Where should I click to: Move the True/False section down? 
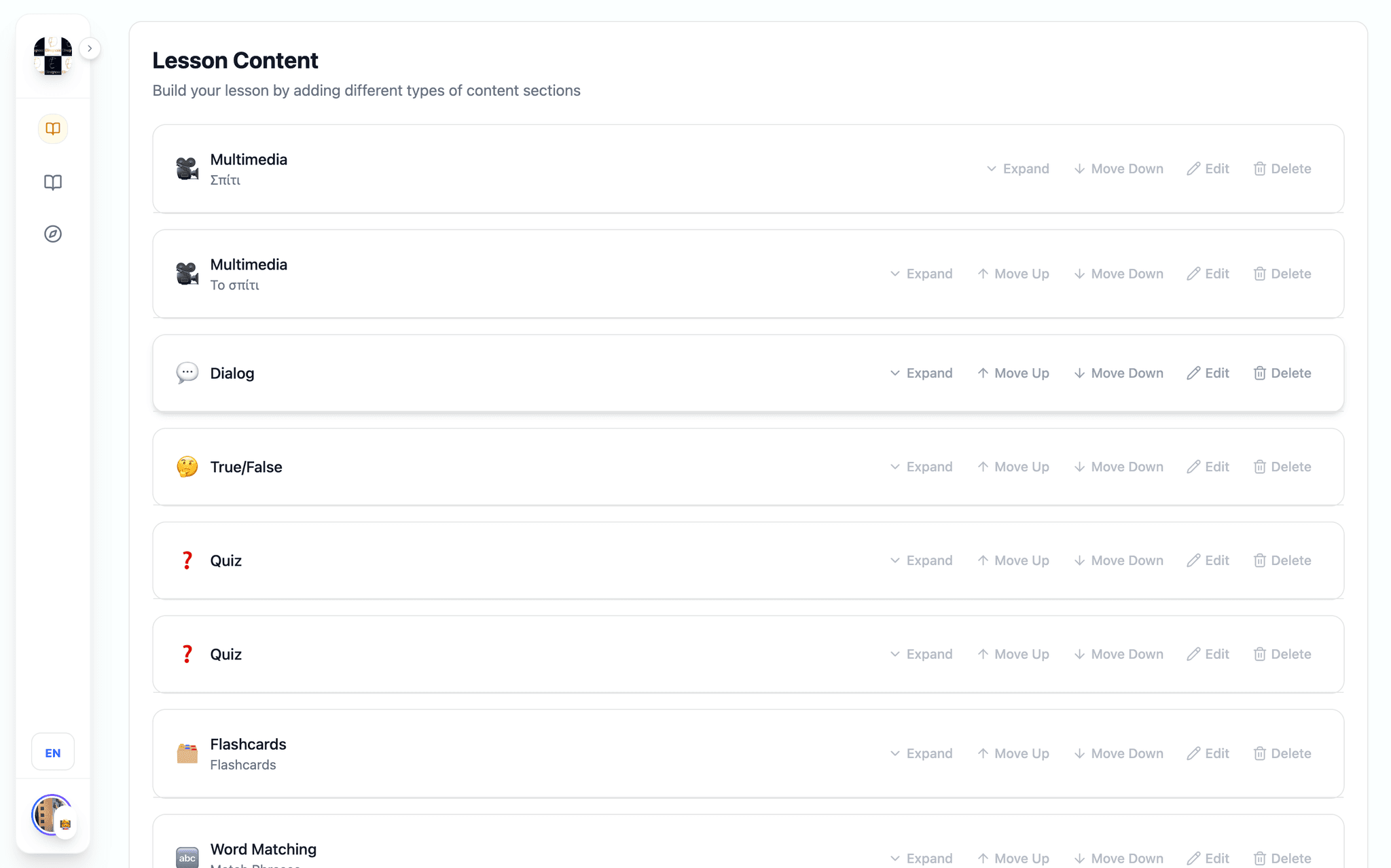(x=1119, y=467)
